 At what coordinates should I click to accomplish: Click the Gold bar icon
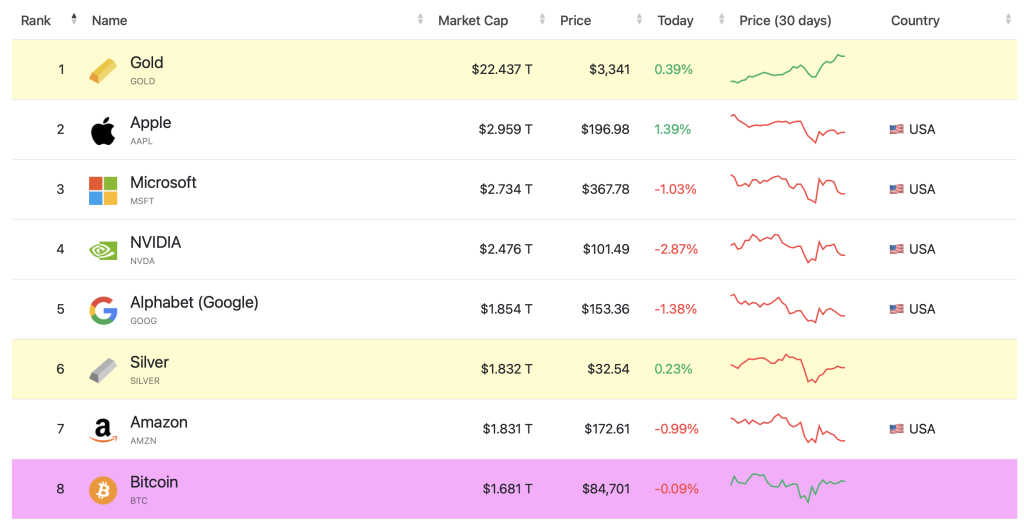103,71
